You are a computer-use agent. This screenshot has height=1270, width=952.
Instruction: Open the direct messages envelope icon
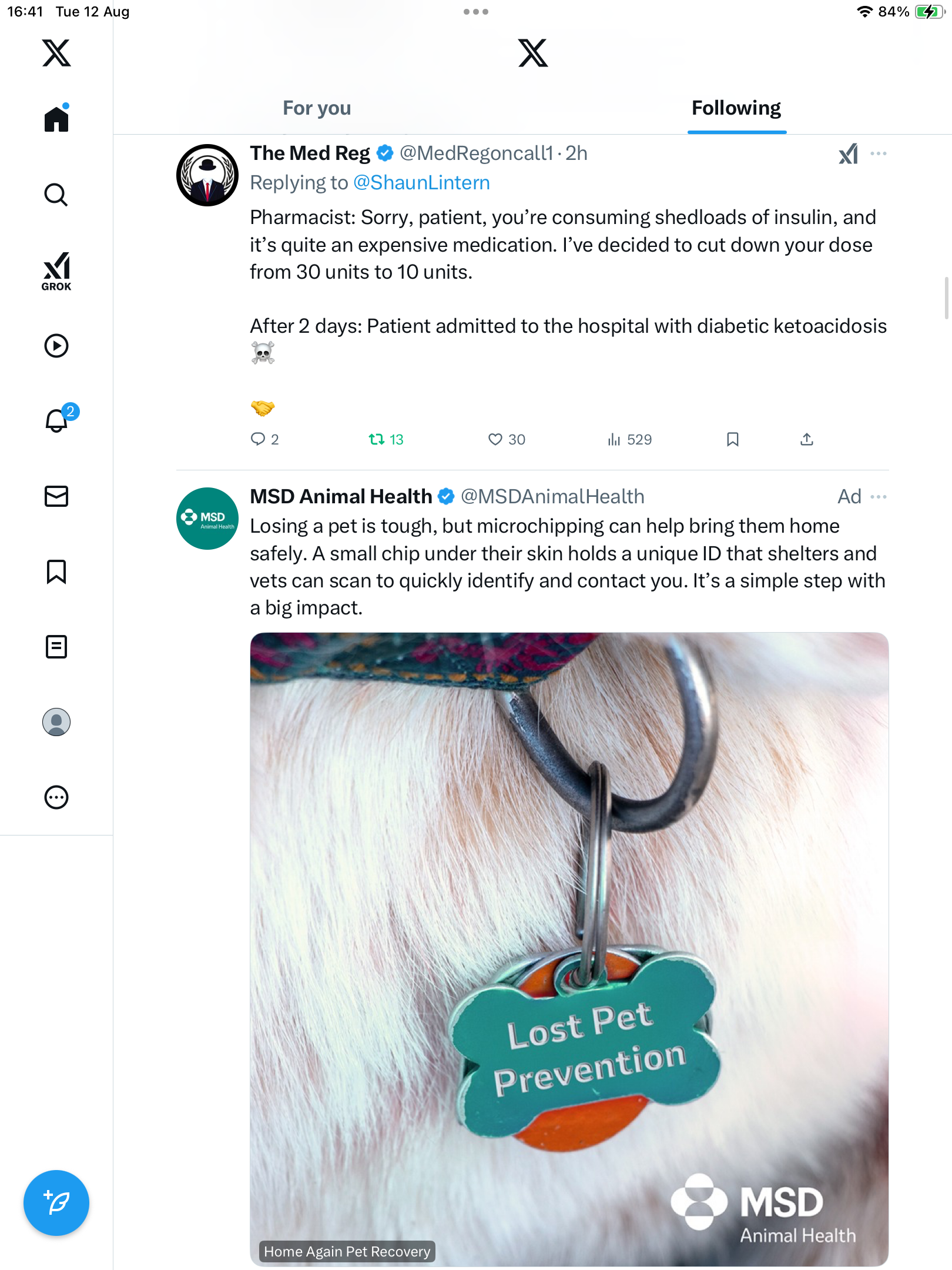(x=56, y=496)
